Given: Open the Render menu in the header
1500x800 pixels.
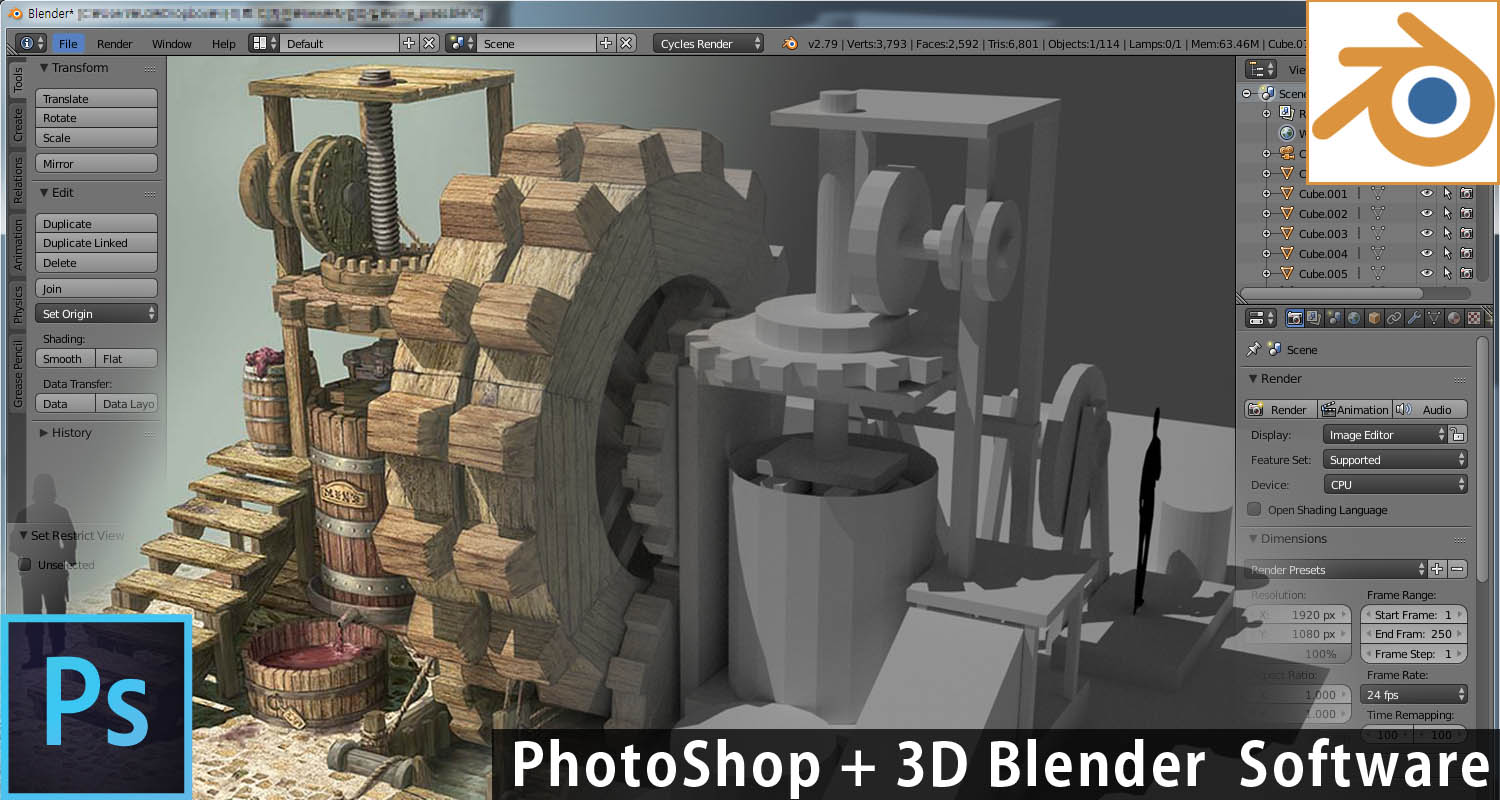Looking at the screenshot, I should (x=115, y=44).
